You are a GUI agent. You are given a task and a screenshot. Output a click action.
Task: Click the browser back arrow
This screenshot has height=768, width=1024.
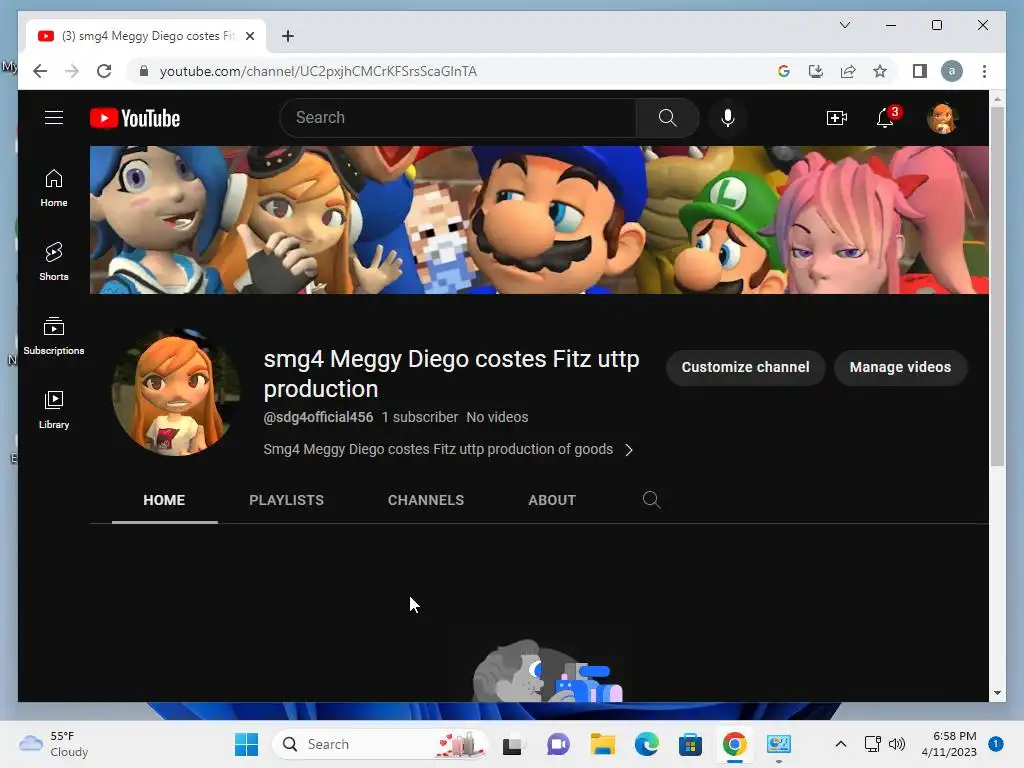tap(40, 71)
